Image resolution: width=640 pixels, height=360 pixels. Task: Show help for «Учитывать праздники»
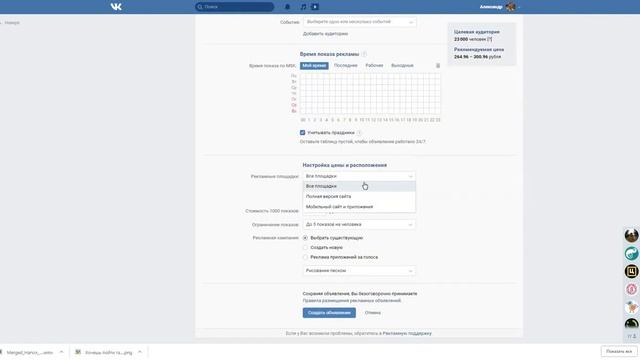tap(359, 133)
